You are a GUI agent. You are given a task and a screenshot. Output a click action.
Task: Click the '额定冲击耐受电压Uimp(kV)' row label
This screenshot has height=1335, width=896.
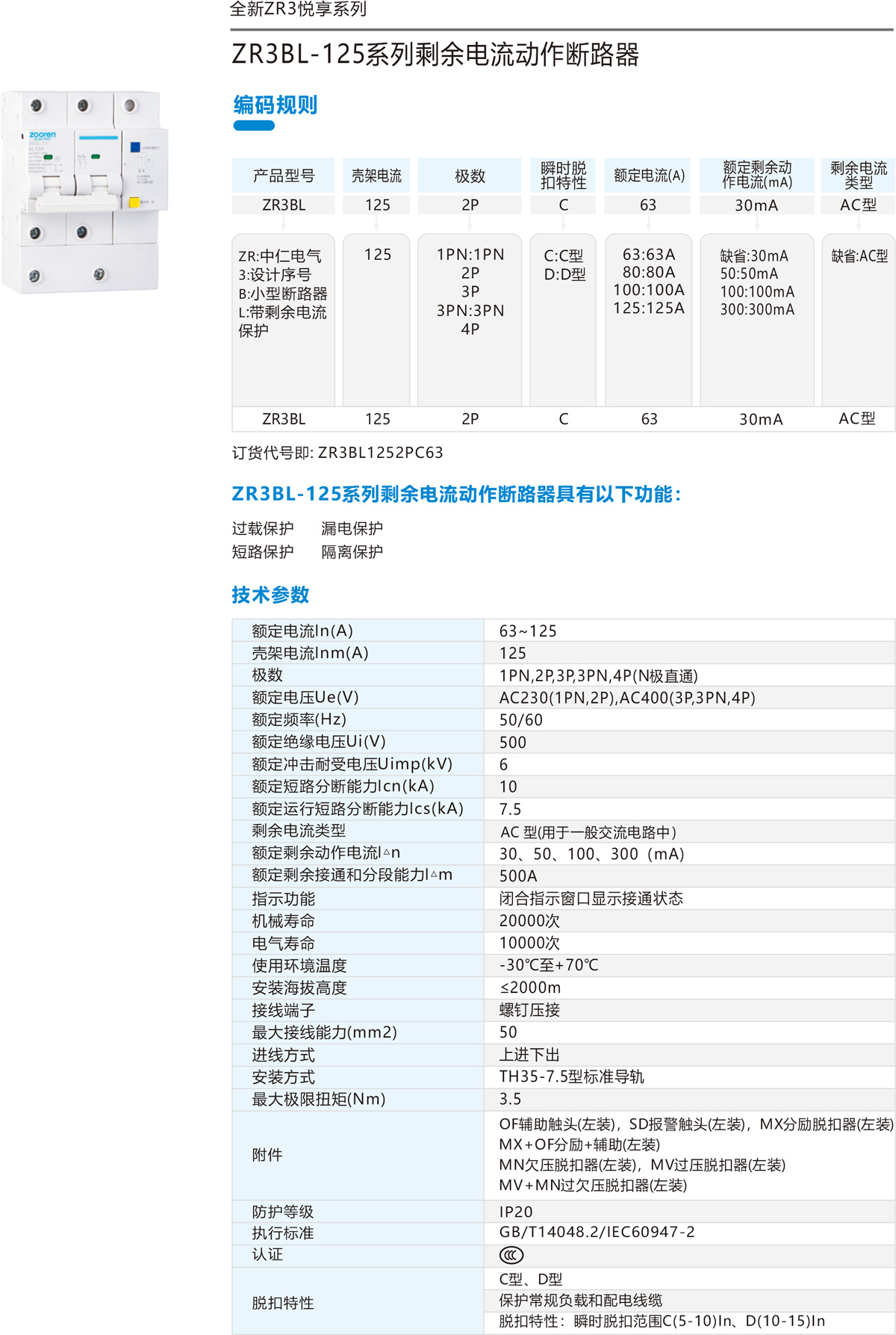(x=352, y=764)
